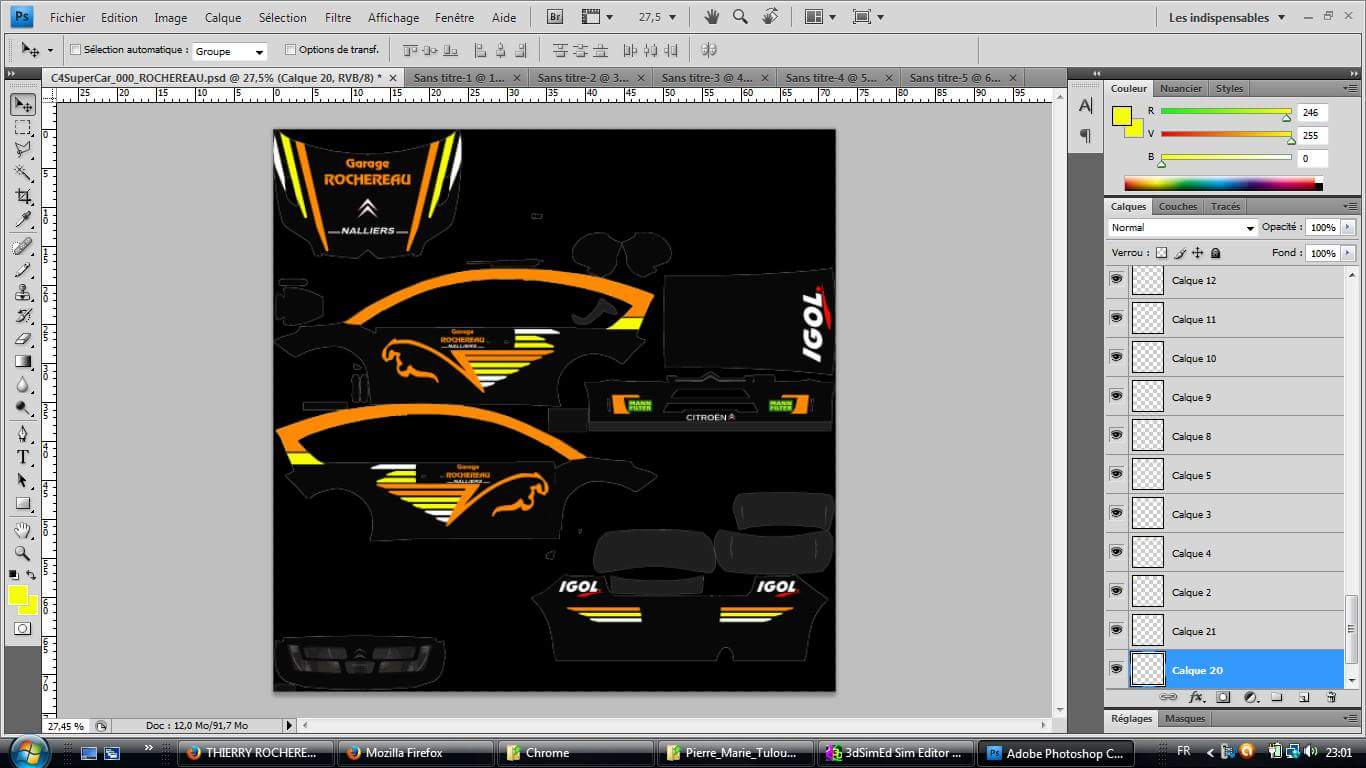Select the Eraser tool
The image size is (1366, 768).
point(23,338)
